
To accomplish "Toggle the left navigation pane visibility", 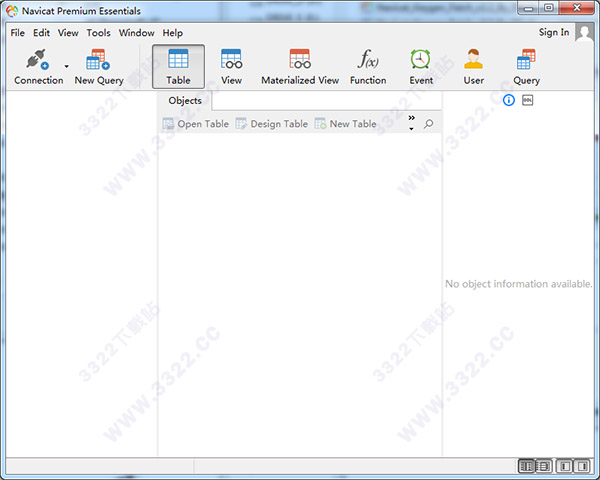I will click(564, 466).
